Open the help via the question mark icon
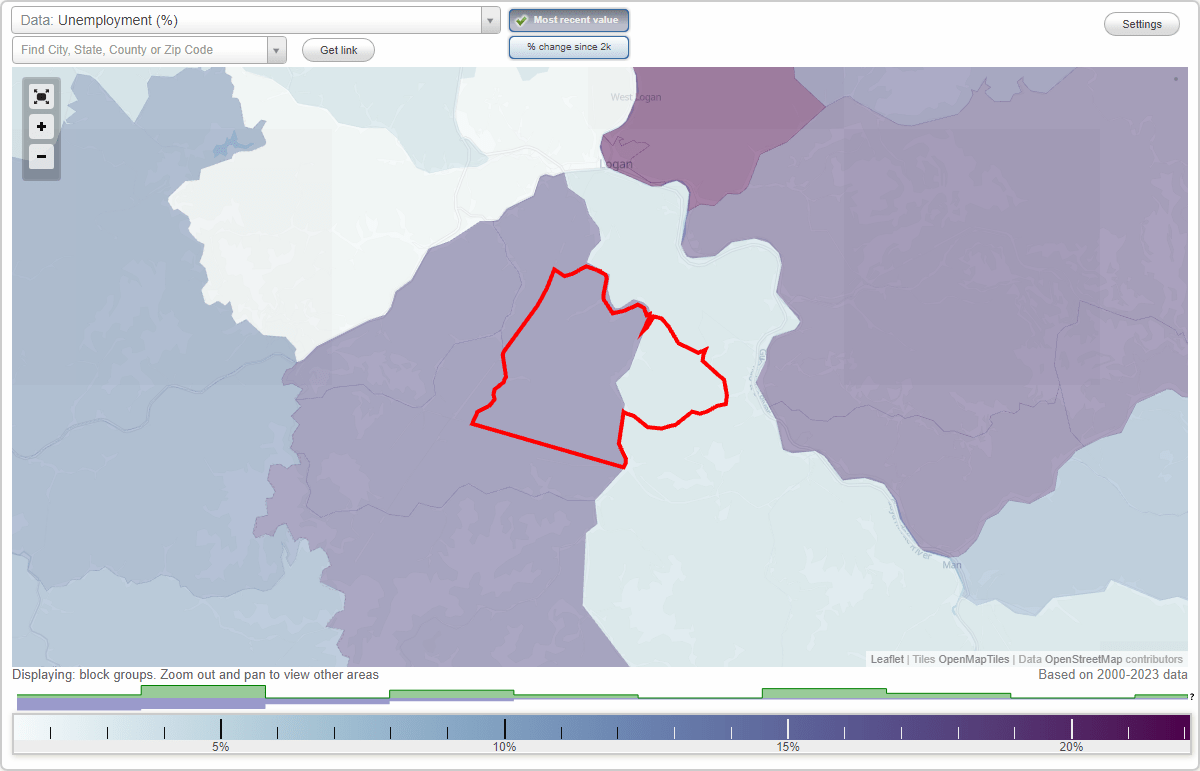Image resolution: width=1200 pixels, height=771 pixels. pos(1192,697)
